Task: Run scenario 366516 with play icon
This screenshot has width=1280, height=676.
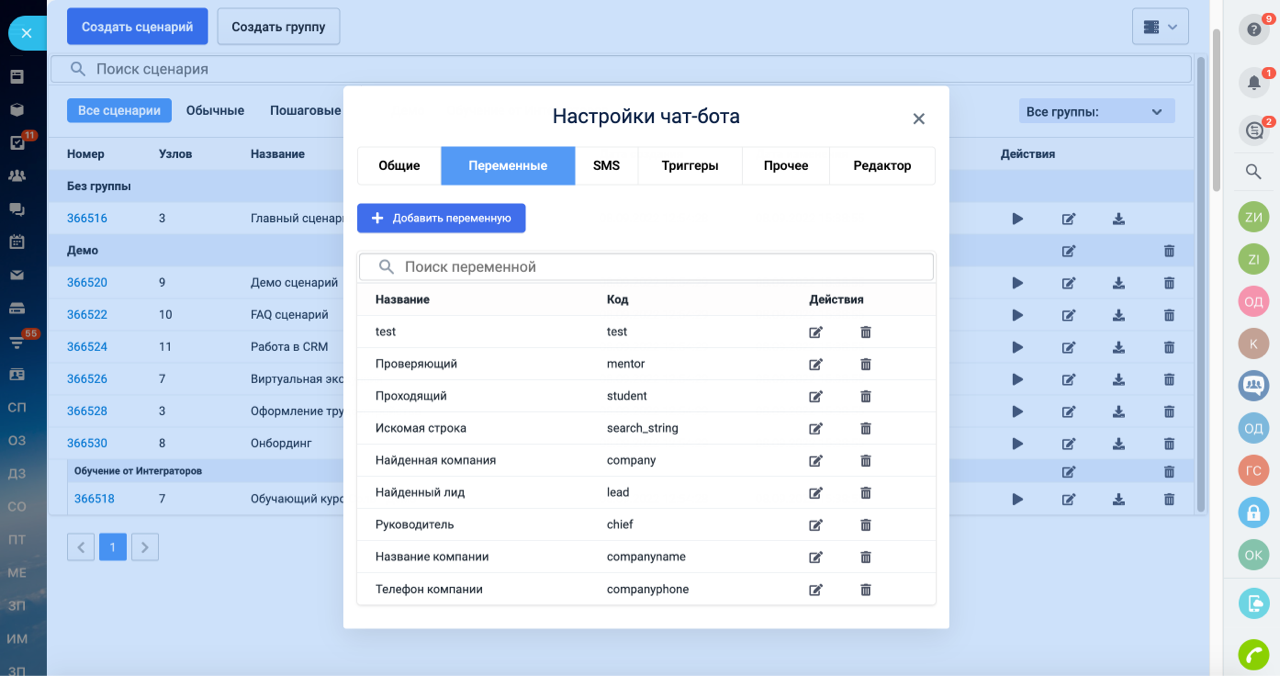Action: 1018,219
